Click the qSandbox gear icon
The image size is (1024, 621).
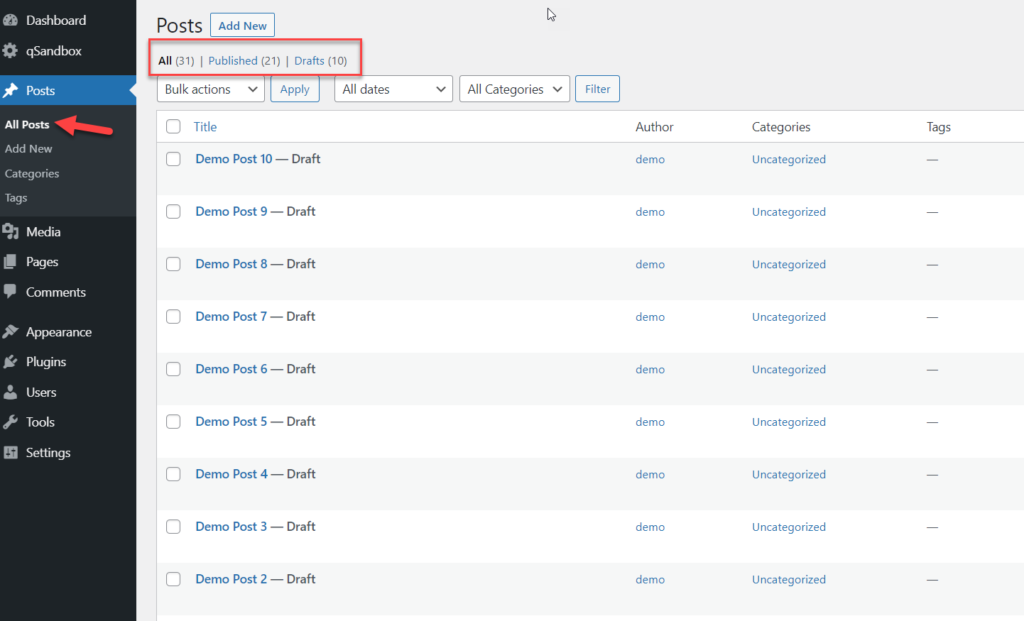pyautogui.click(x=10, y=50)
